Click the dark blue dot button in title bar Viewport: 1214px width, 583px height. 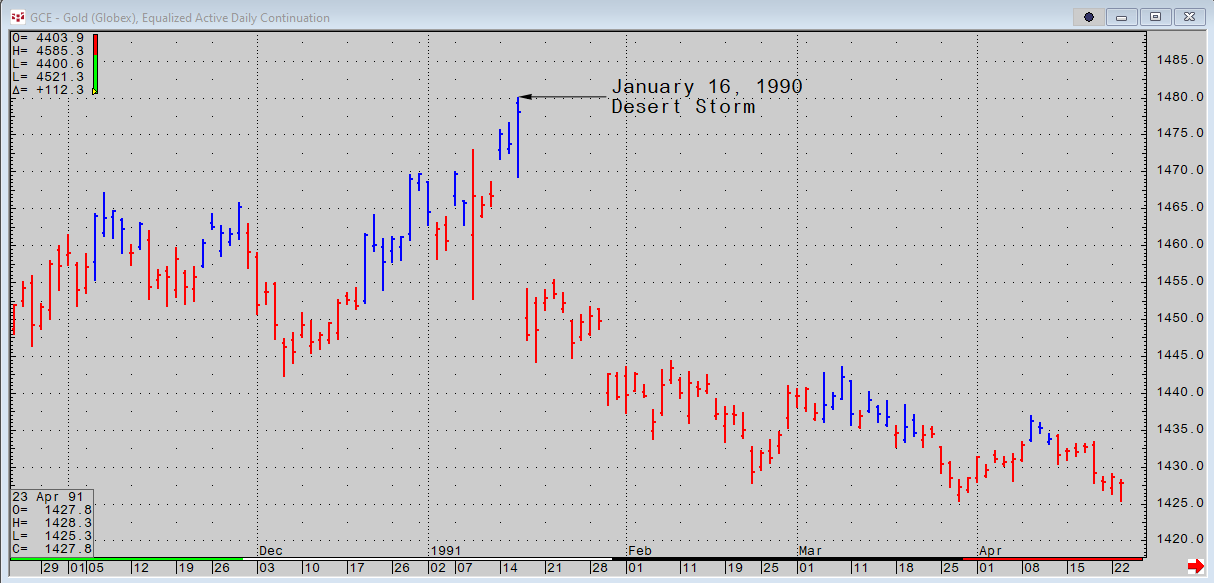point(1089,17)
